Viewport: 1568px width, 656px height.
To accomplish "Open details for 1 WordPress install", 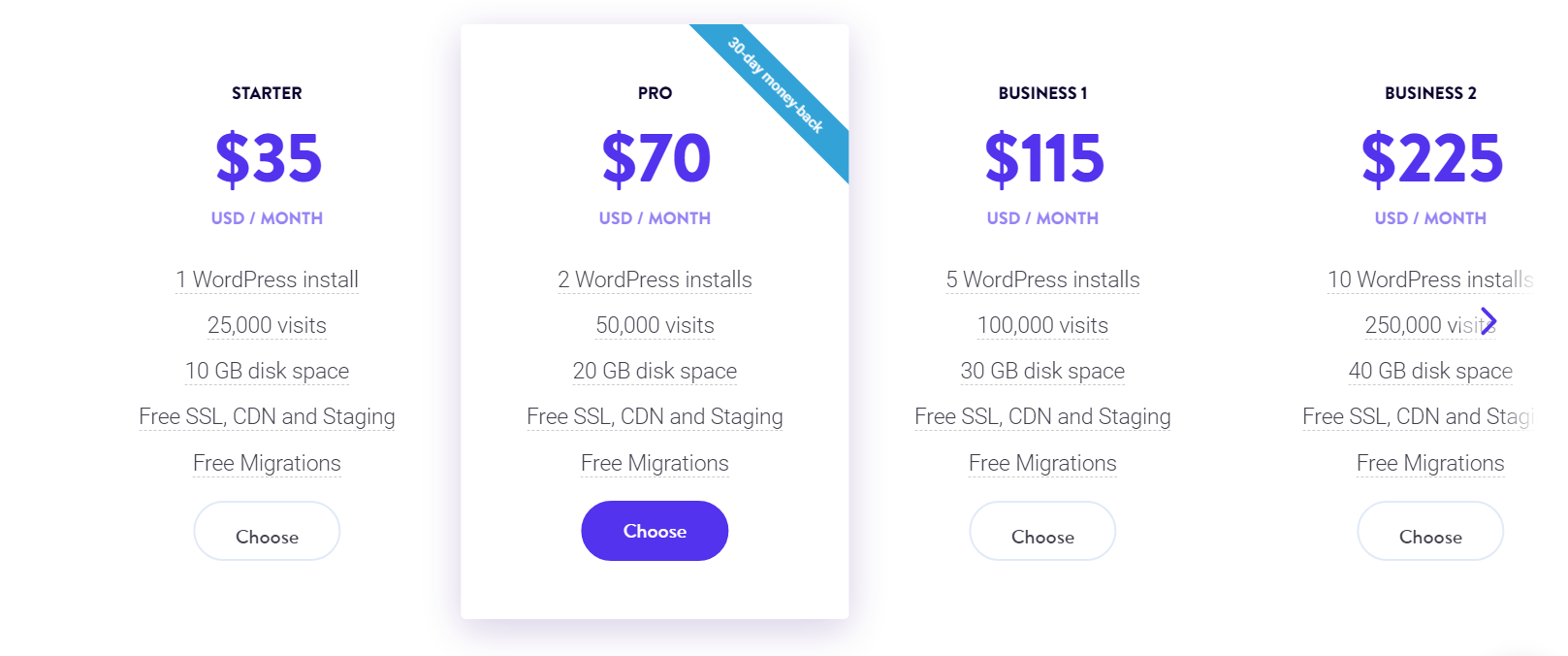I will point(267,279).
